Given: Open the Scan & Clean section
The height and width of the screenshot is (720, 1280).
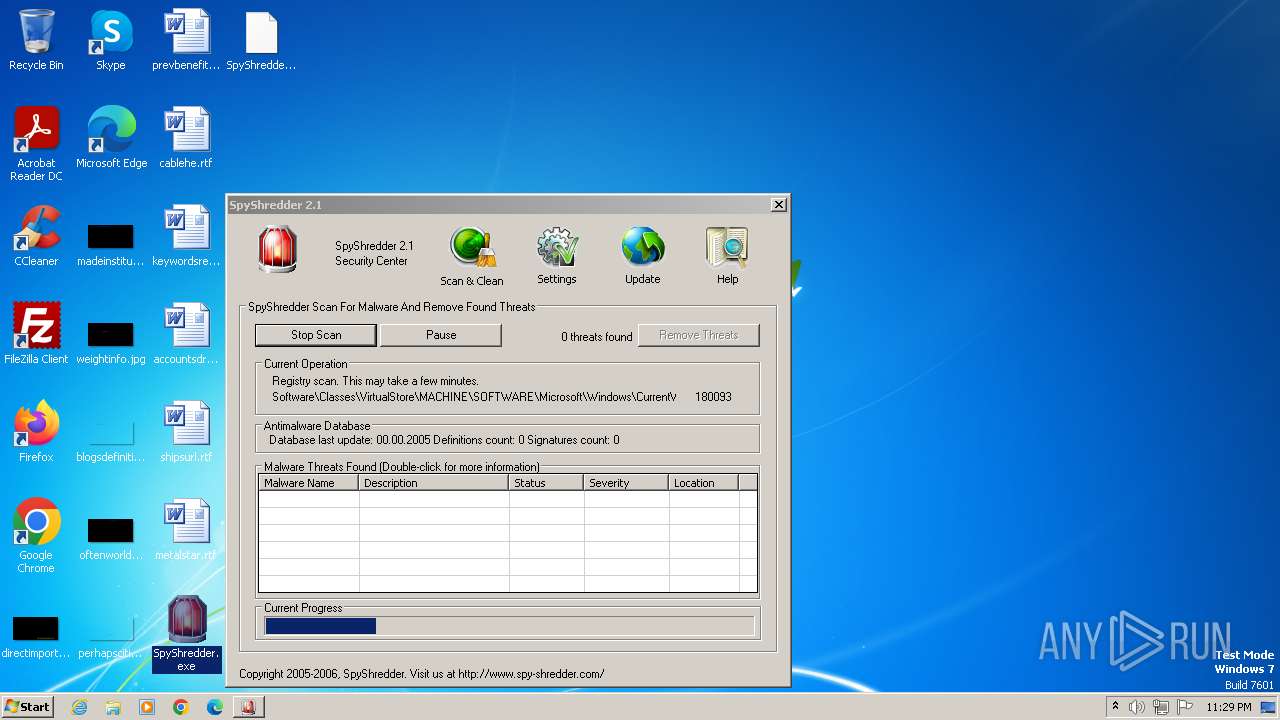Looking at the screenshot, I should (472, 256).
